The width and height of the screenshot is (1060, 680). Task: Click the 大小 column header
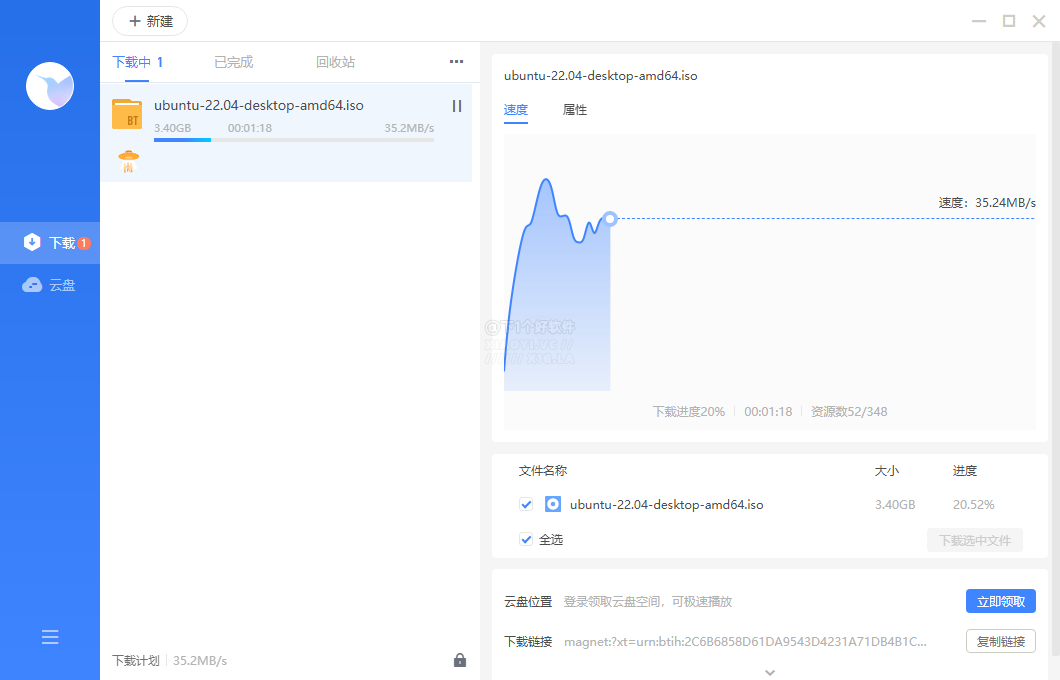click(x=887, y=470)
